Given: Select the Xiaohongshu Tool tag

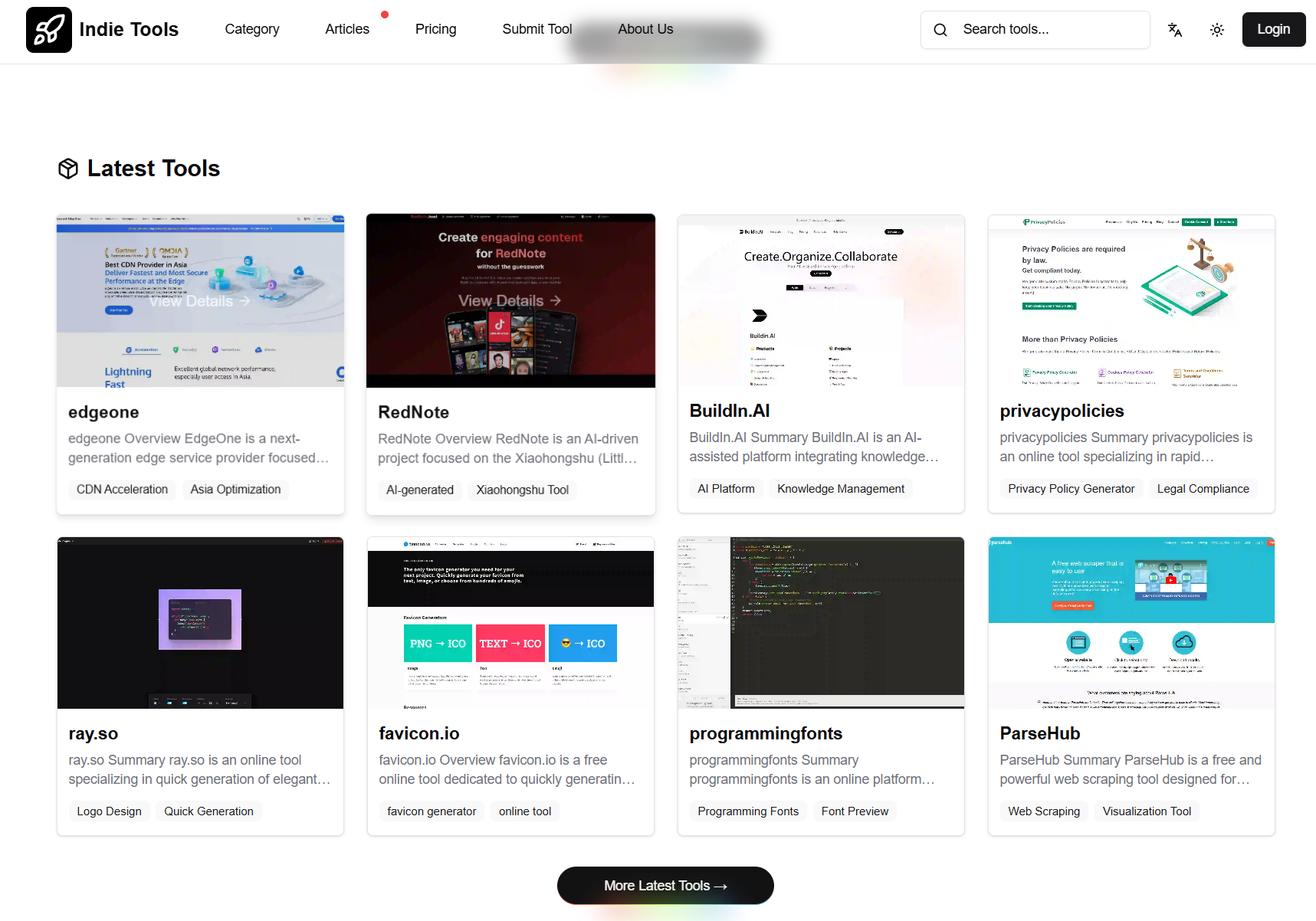Looking at the screenshot, I should (x=523, y=490).
